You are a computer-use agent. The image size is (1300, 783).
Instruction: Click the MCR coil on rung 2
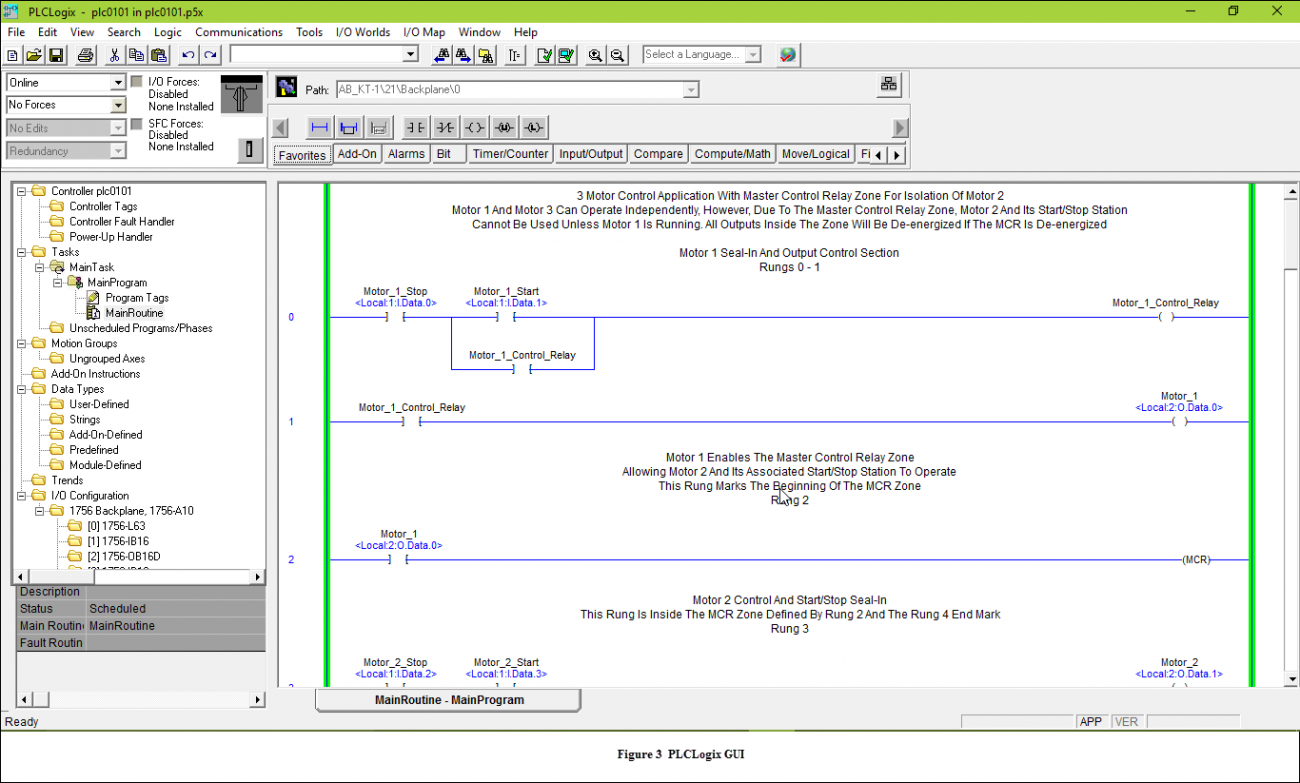(x=1195, y=560)
